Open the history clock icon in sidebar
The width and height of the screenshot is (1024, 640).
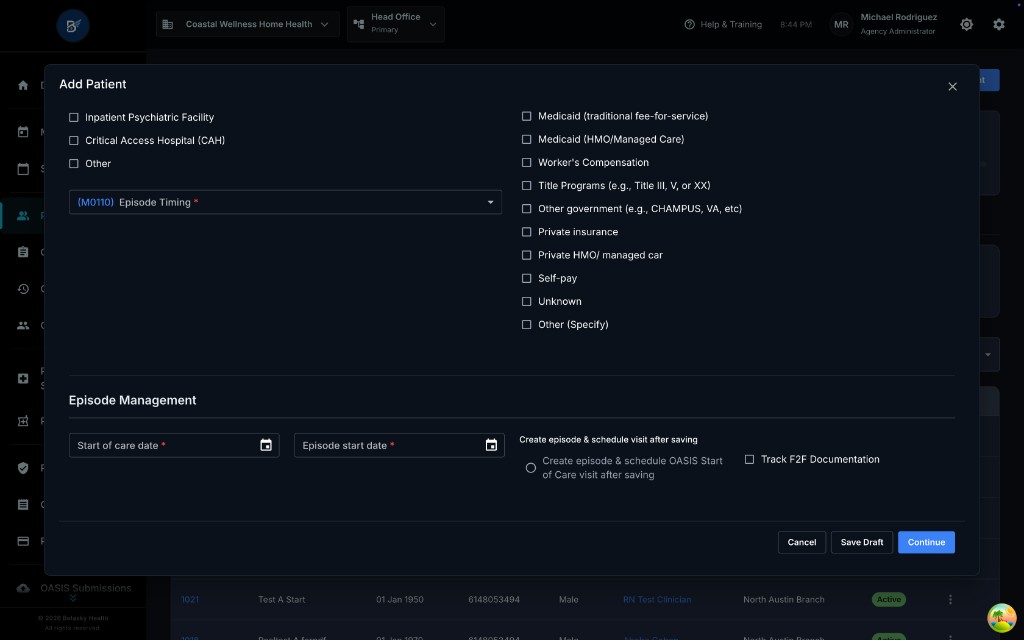[23, 289]
